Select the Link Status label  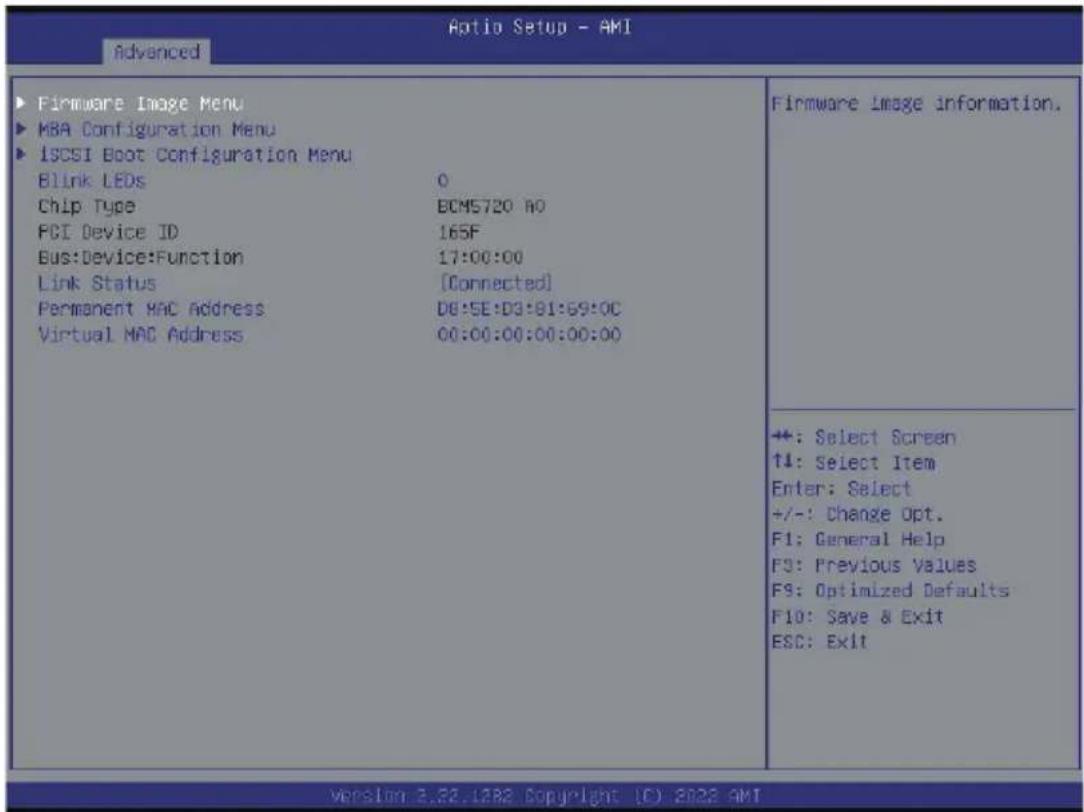[x=97, y=283]
